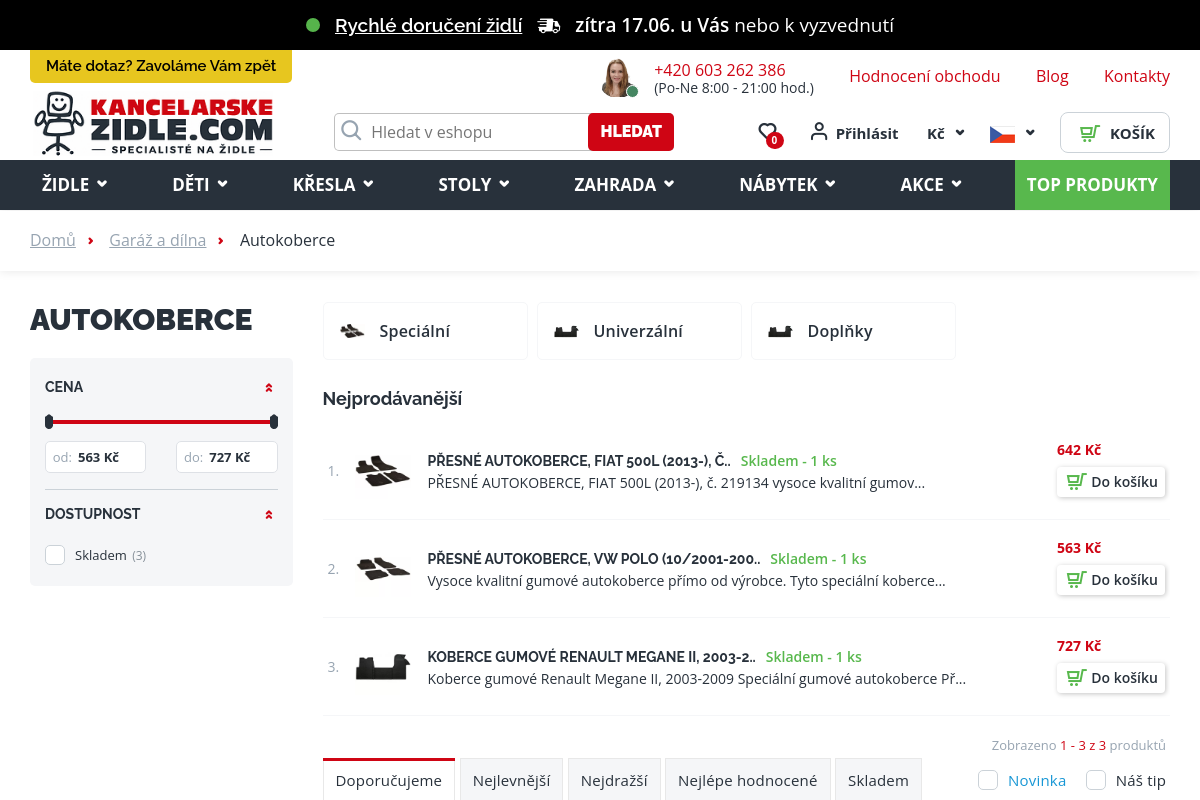Tick the Skladem availability checkbox
Screen dimensions: 1200x800
click(x=55, y=555)
